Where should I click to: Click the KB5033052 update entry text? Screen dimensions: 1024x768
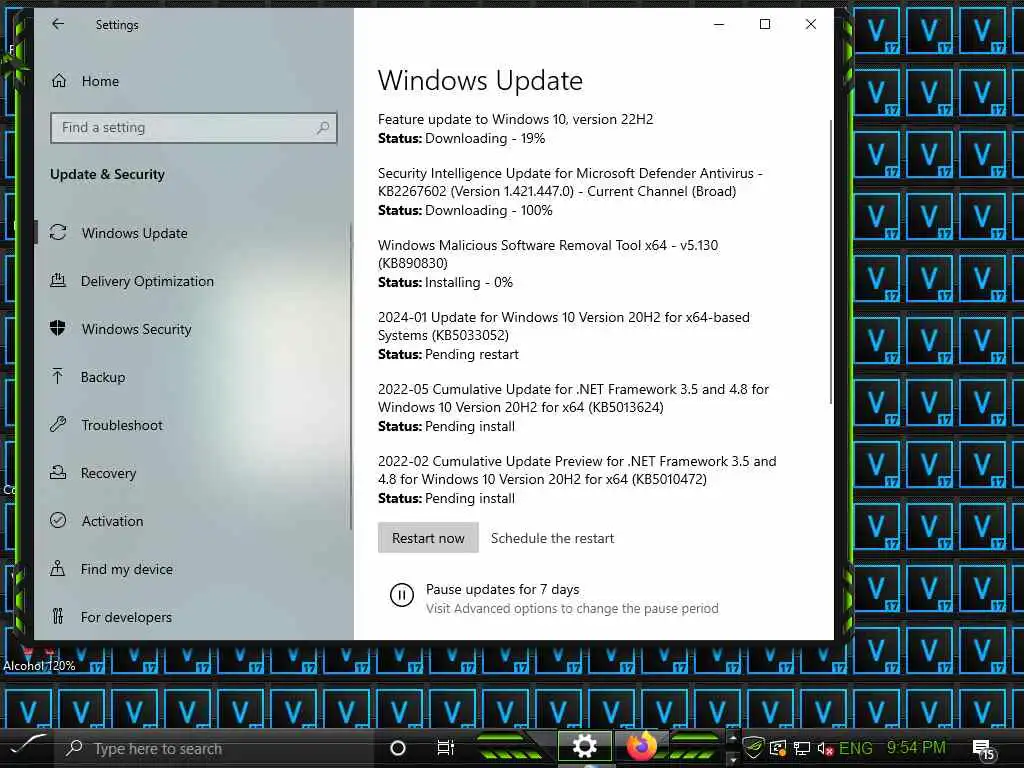(564, 326)
